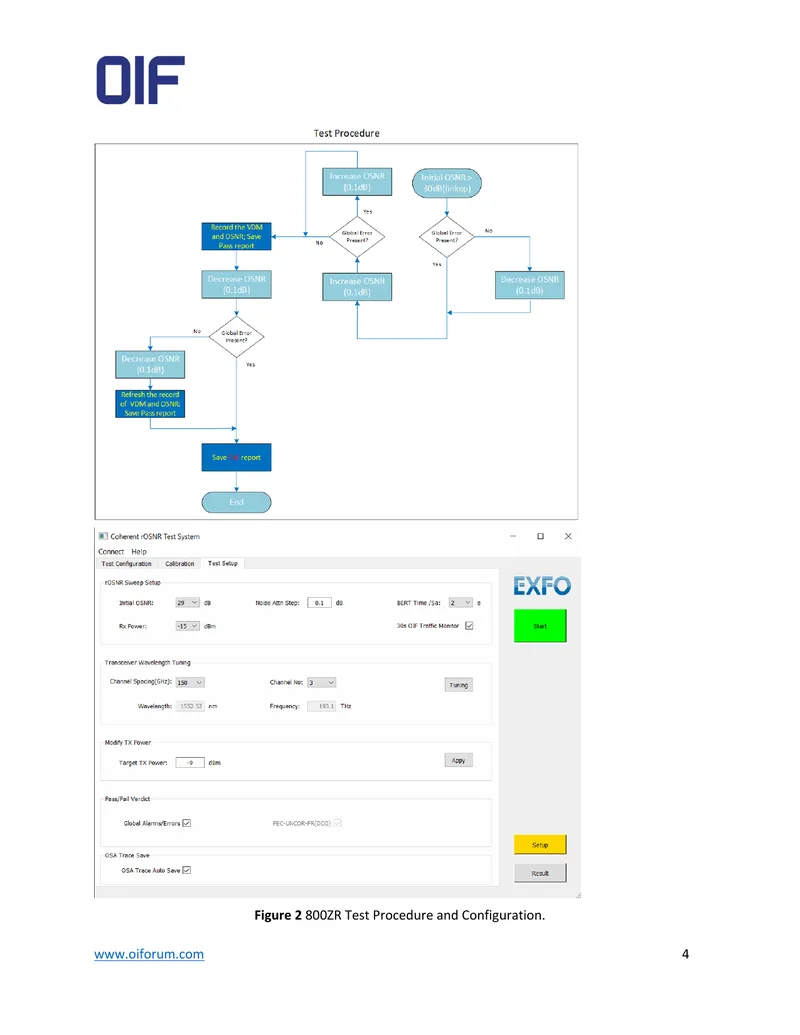Click the 'End' flowchart terminator
This screenshot has height=1035, width=800.
tap(236, 502)
